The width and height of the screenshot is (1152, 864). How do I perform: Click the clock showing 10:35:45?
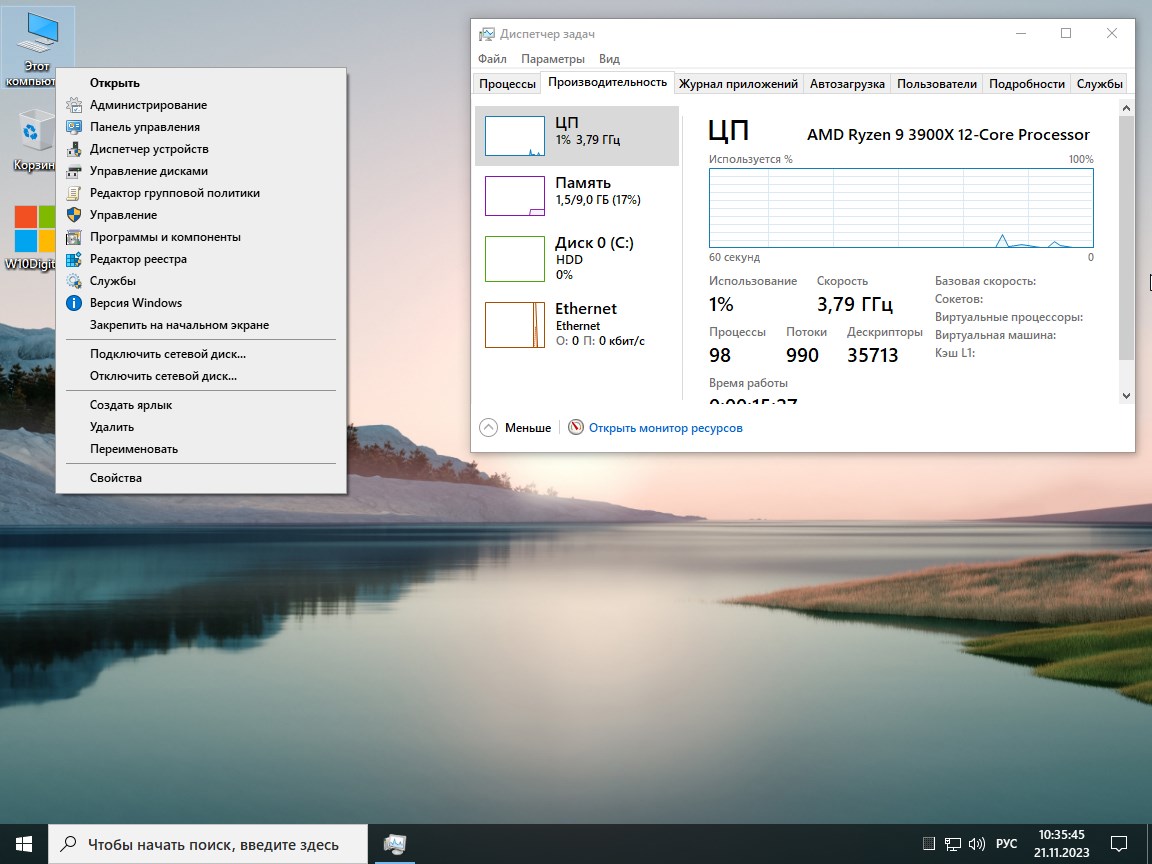(x=1062, y=835)
